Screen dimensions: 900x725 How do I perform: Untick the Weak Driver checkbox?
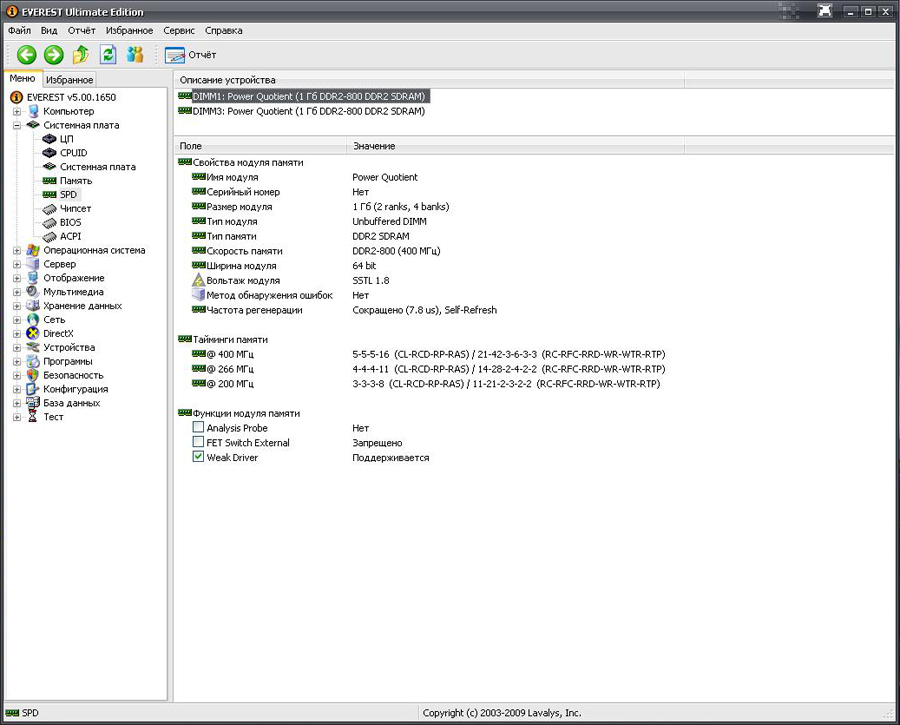(x=198, y=457)
